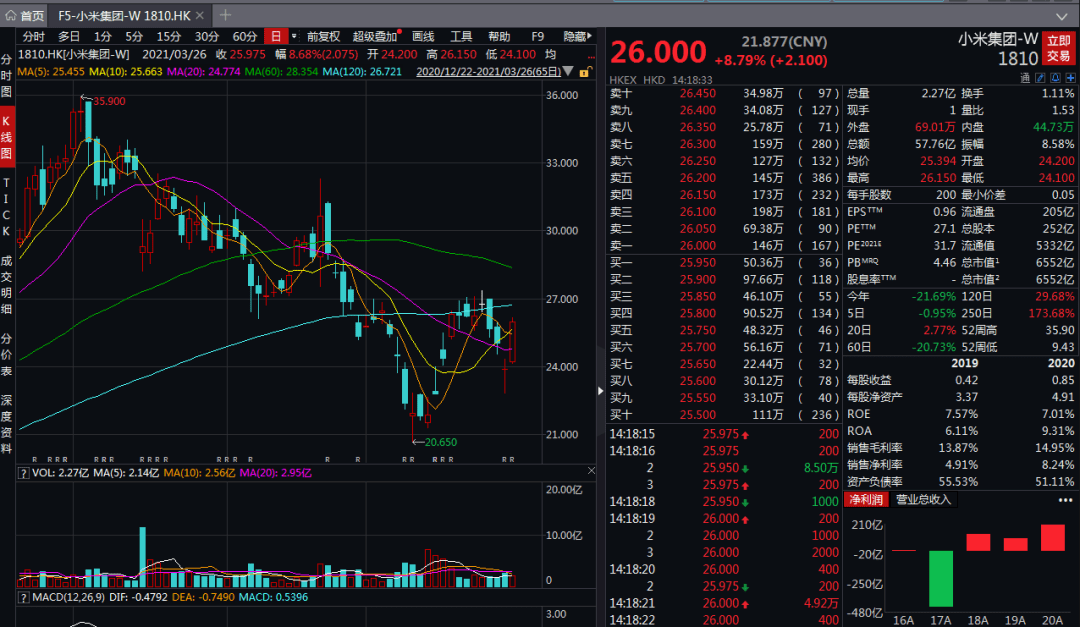Open the red overflow dots in chart header
This screenshot has height=627, width=1080.
pos(591,56)
